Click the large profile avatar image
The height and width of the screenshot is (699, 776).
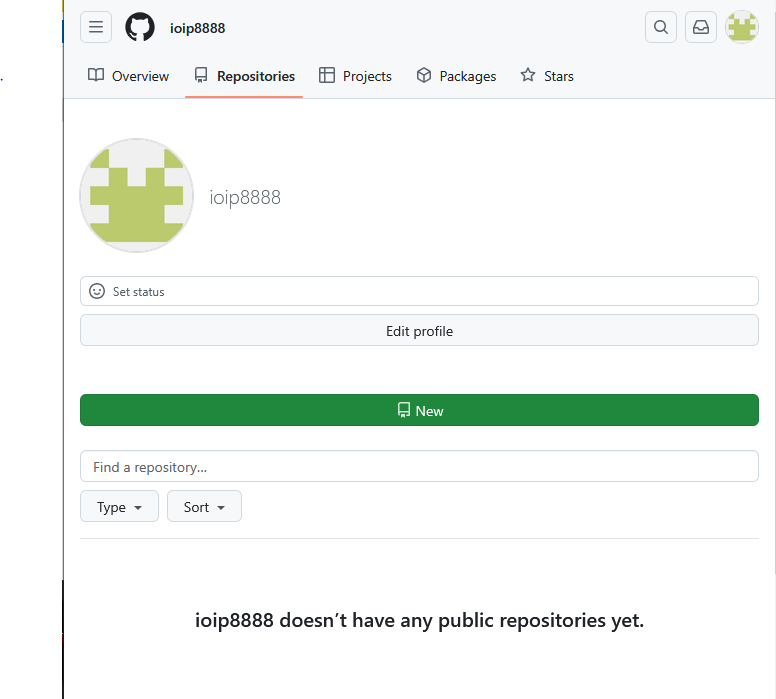coord(136,195)
